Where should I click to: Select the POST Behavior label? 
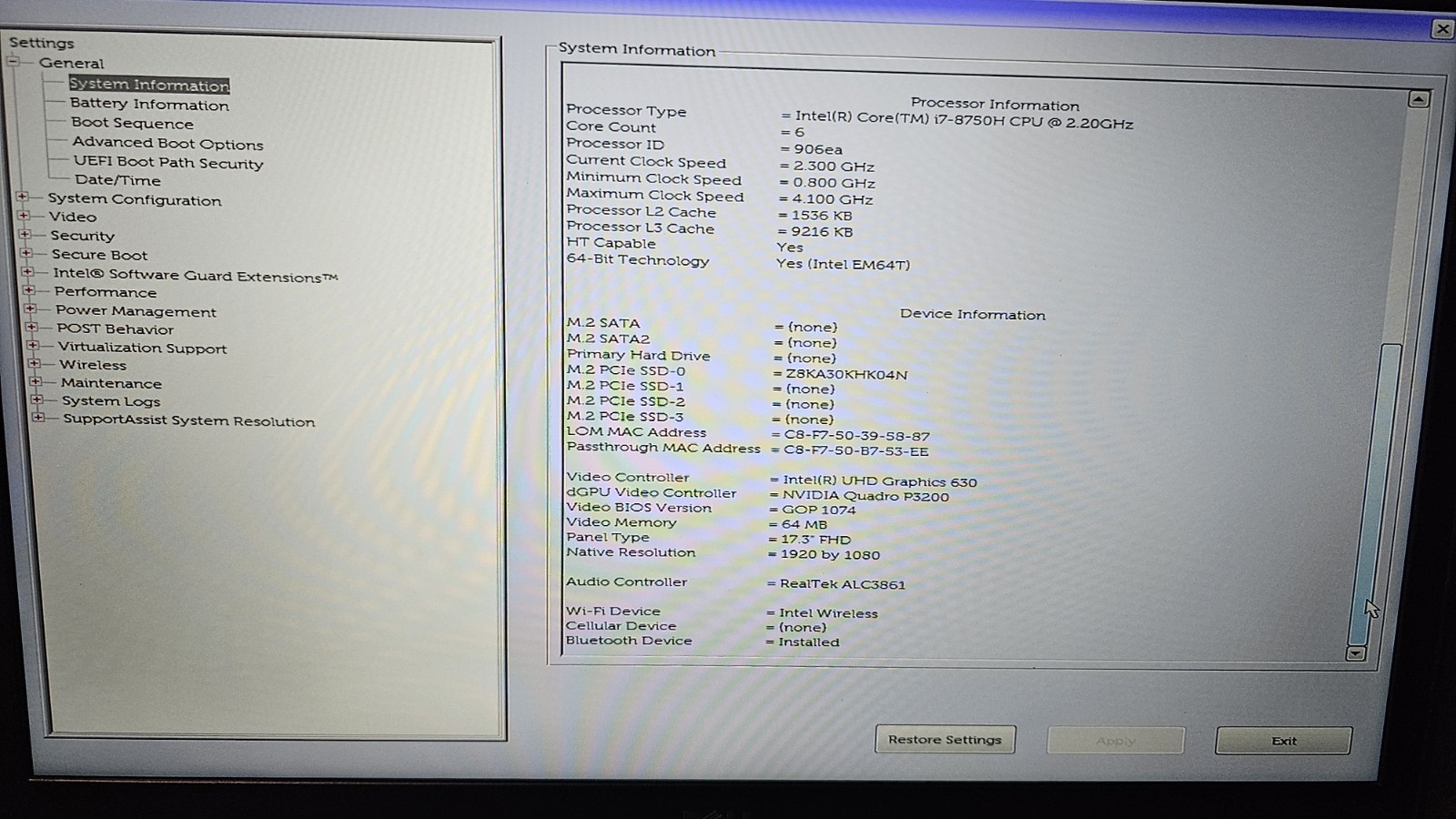(115, 329)
